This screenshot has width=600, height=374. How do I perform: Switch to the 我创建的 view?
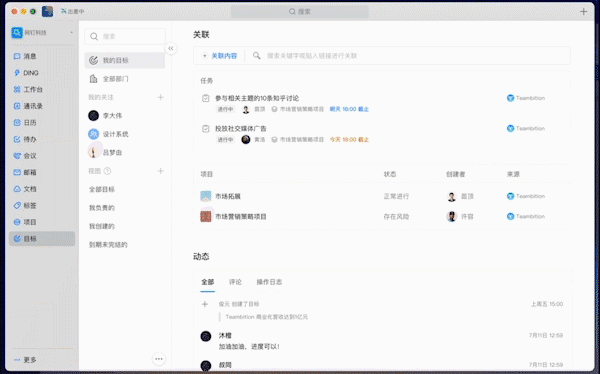[102, 226]
